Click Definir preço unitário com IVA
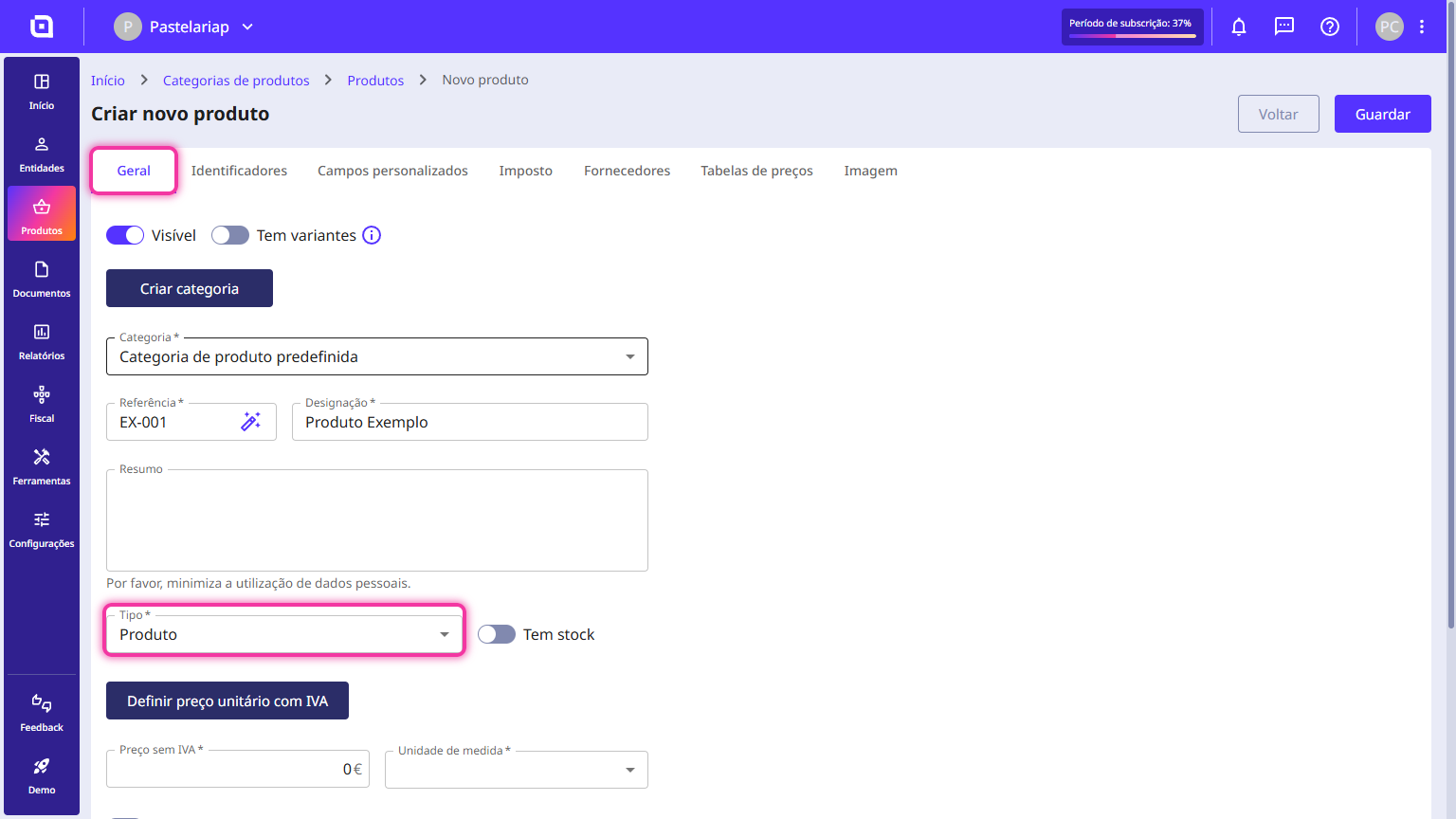Screen dimensions: 1456x819 click(227, 701)
